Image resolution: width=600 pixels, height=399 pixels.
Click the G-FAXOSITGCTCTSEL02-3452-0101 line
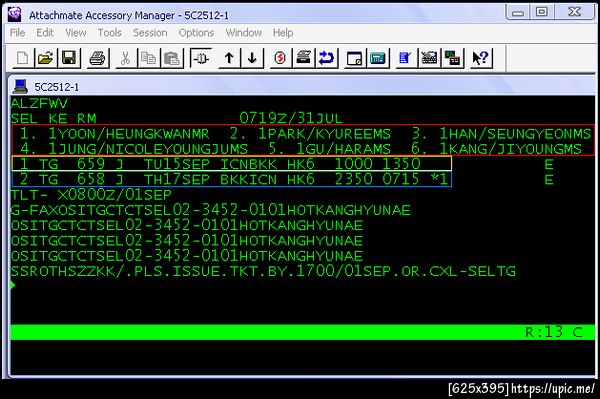tap(210, 210)
